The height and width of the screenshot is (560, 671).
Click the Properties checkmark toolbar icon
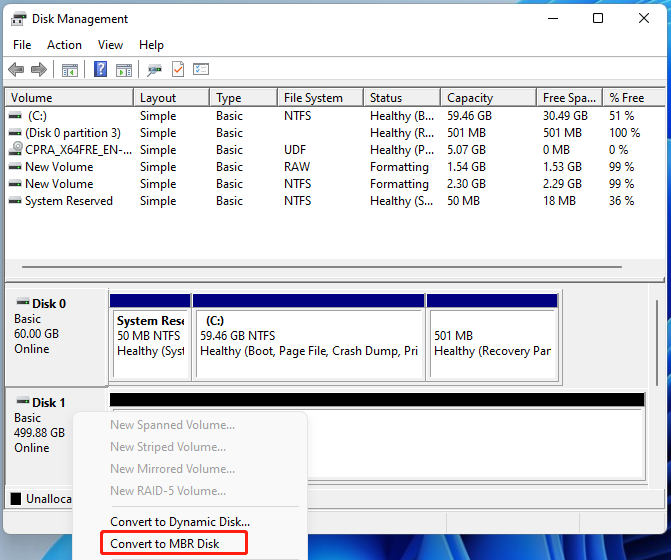pos(178,69)
